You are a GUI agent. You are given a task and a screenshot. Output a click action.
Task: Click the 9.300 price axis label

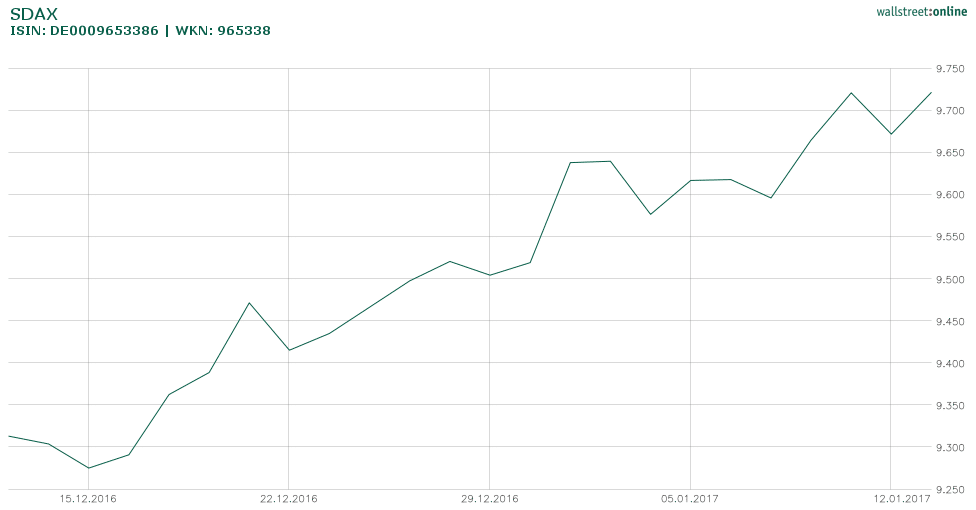click(949, 447)
